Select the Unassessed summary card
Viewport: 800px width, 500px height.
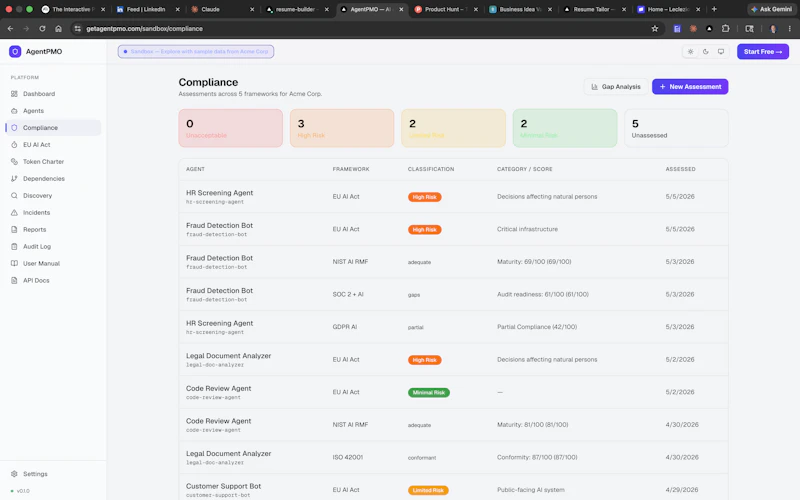coord(677,128)
